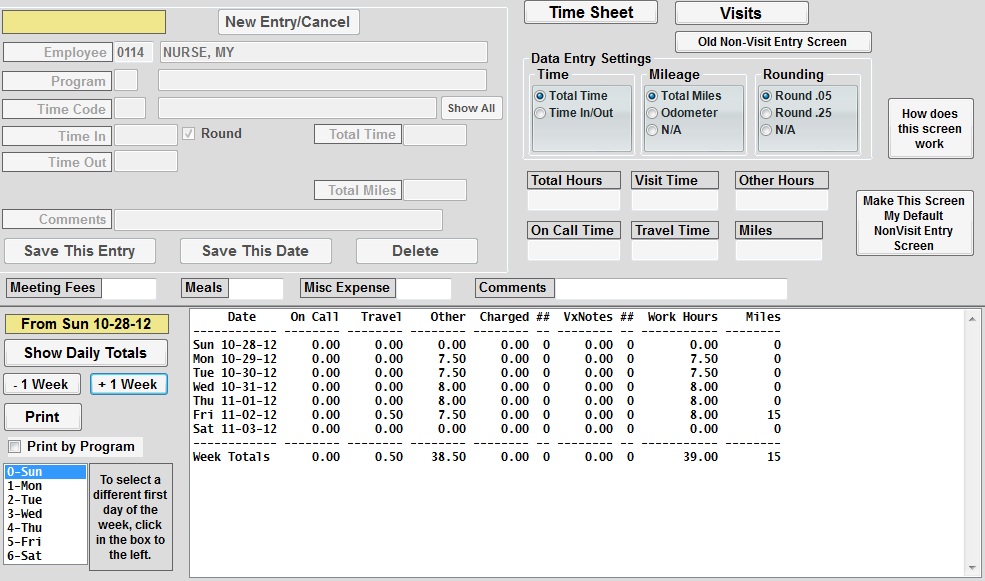Go forward with + 1 Week
This screenshot has height=581, width=985.
(x=128, y=384)
